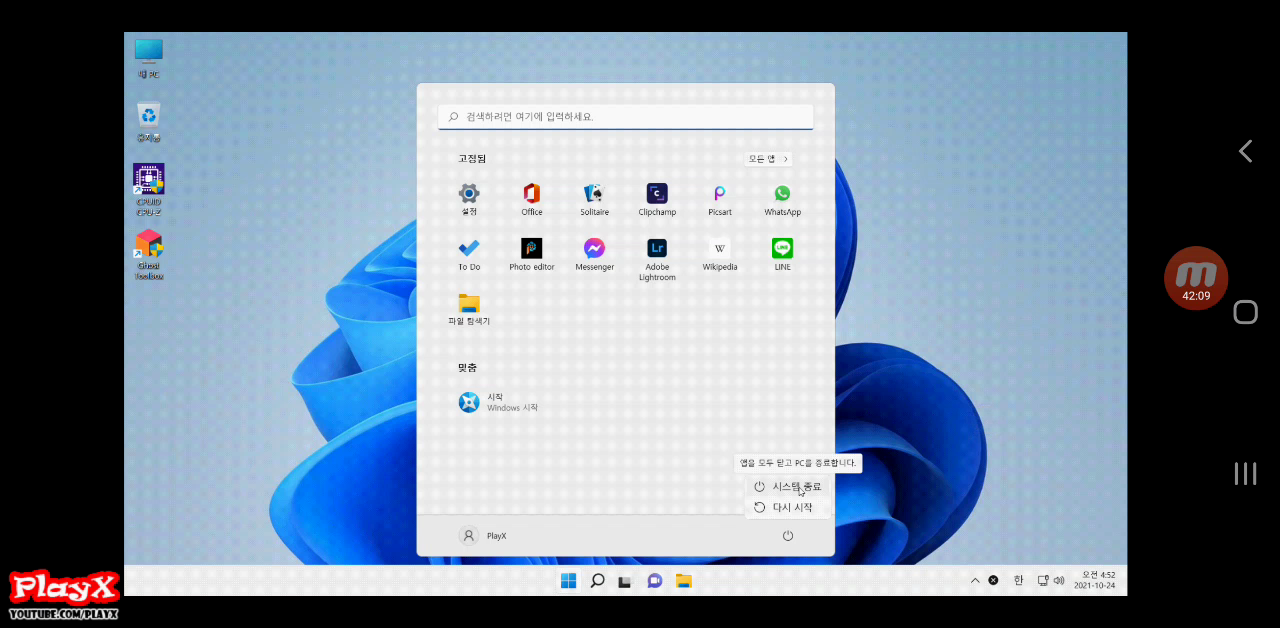The width and height of the screenshot is (1280, 628).
Task: Select CPUID CPU-Z desktop shortcut
Action: tap(148, 190)
